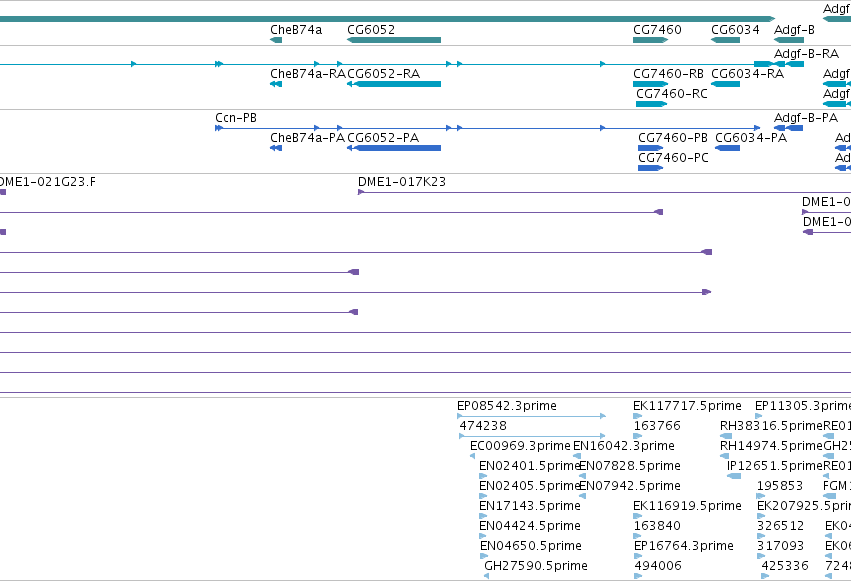
Task: Select the EP16764.3prime EST label
Action: 684,546
